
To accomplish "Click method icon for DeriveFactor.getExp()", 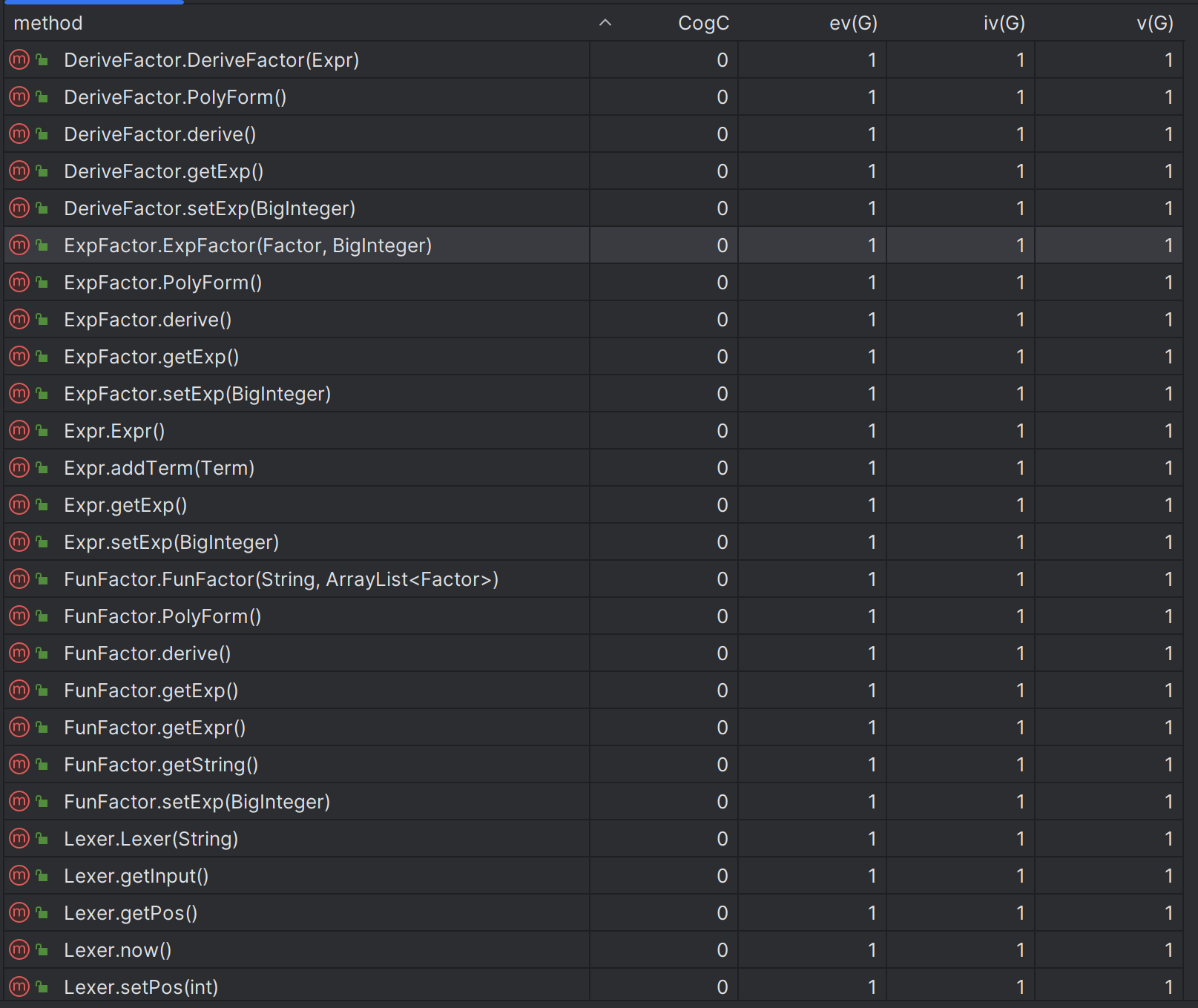I will pyautogui.click(x=19, y=171).
